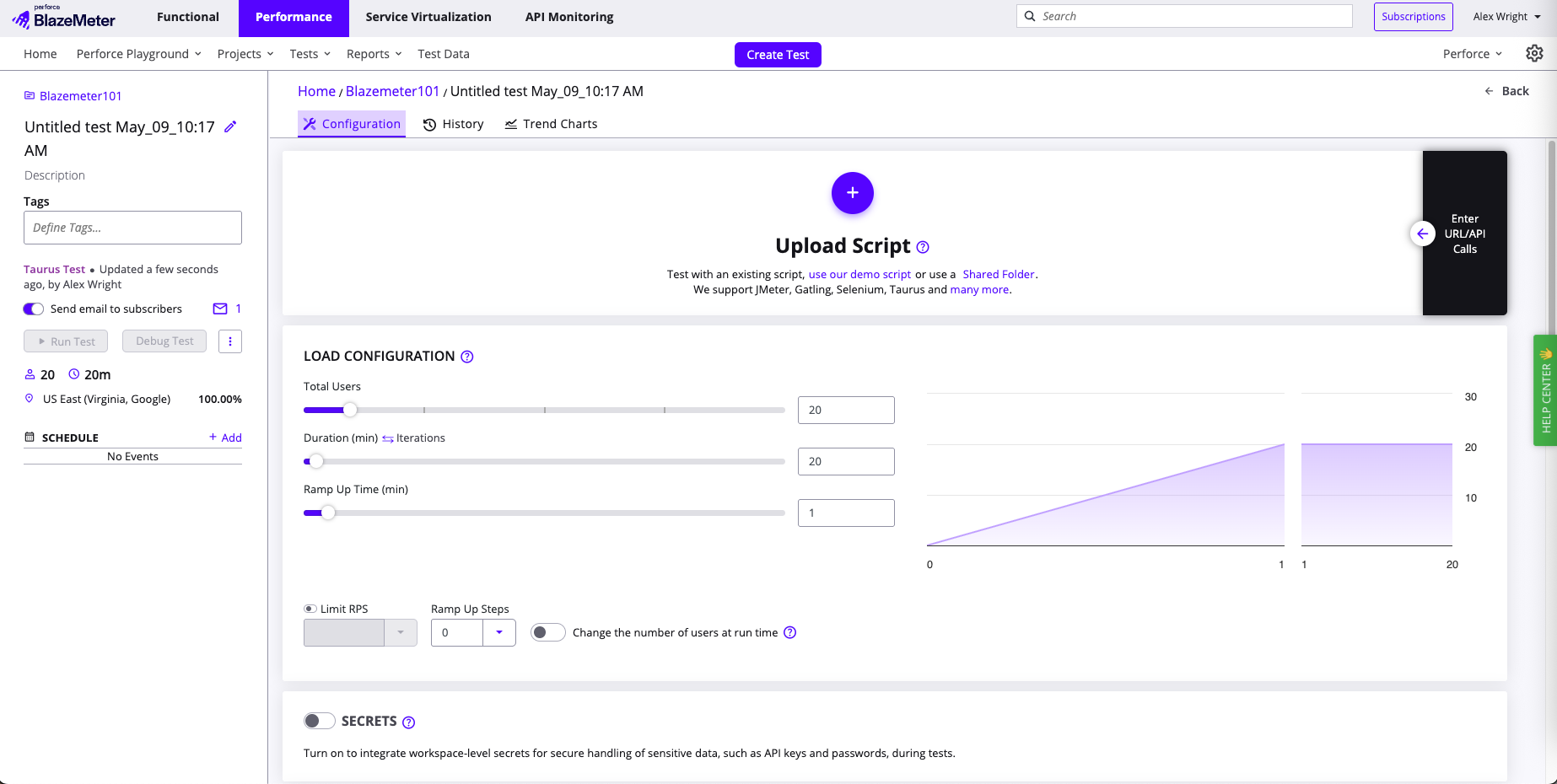The image size is (1557, 784).
Task: Switch to the History tab
Action: pos(454,124)
